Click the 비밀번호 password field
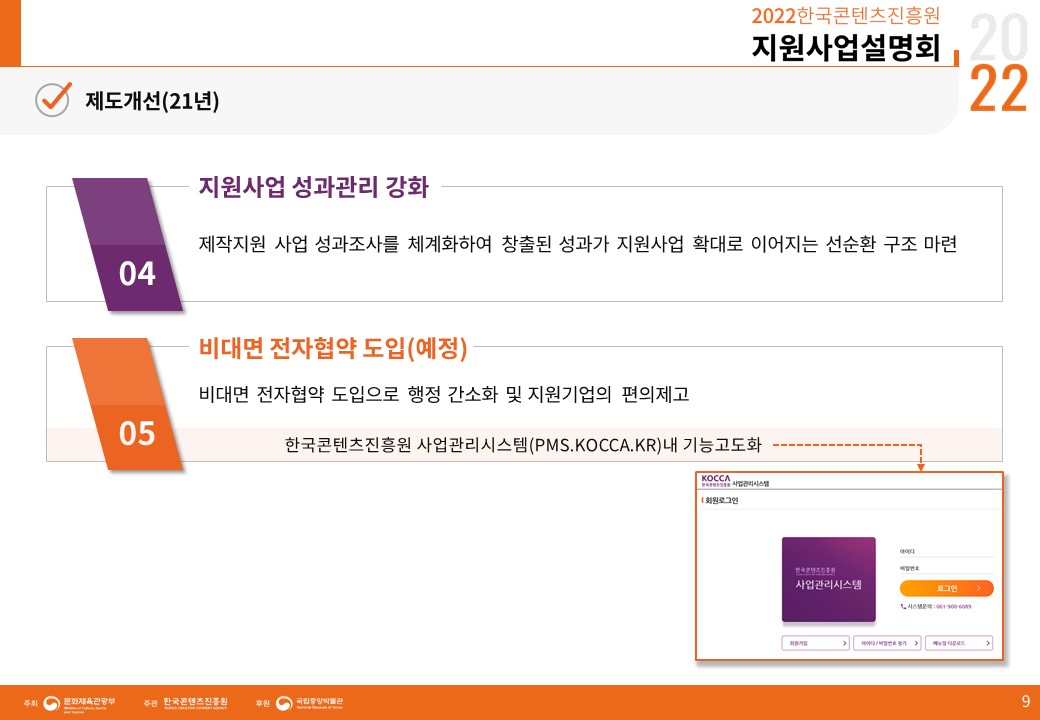This screenshot has height=720, width=1040. (x=946, y=568)
